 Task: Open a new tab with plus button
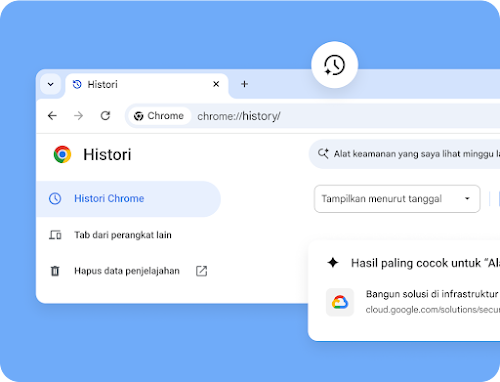tap(244, 84)
